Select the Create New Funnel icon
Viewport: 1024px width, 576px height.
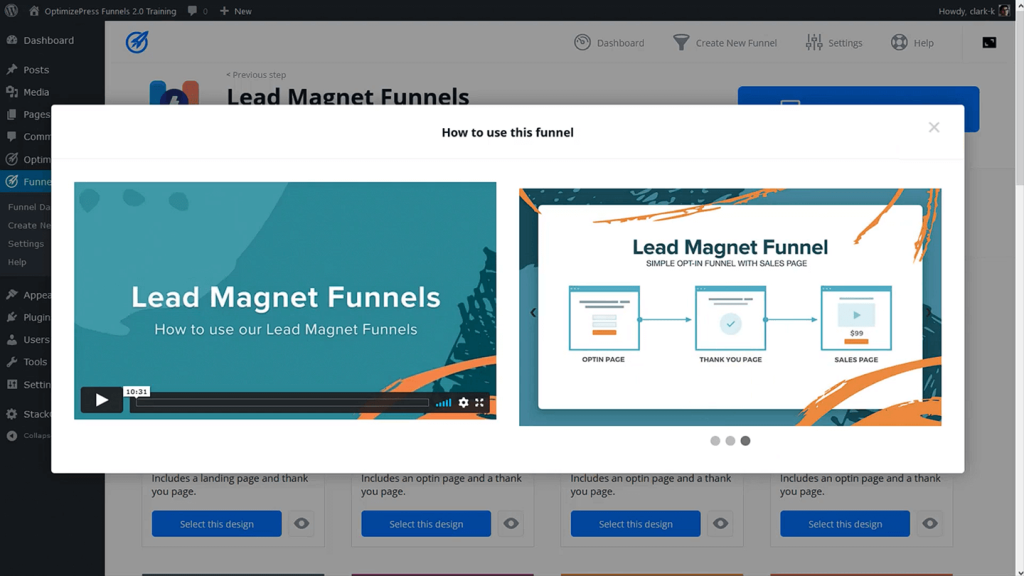(x=682, y=42)
